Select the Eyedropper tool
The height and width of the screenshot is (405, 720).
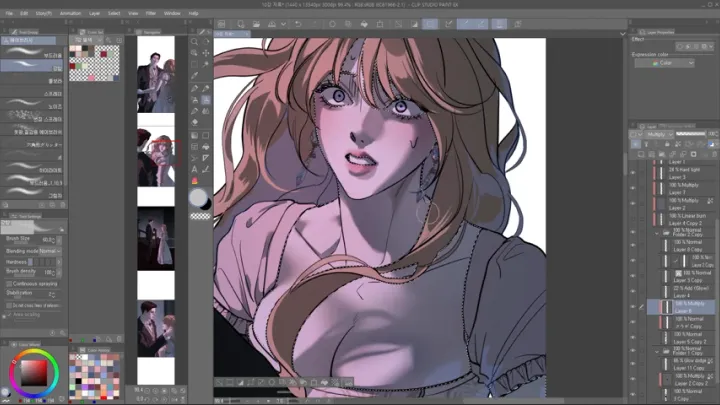[x=194, y=76]
